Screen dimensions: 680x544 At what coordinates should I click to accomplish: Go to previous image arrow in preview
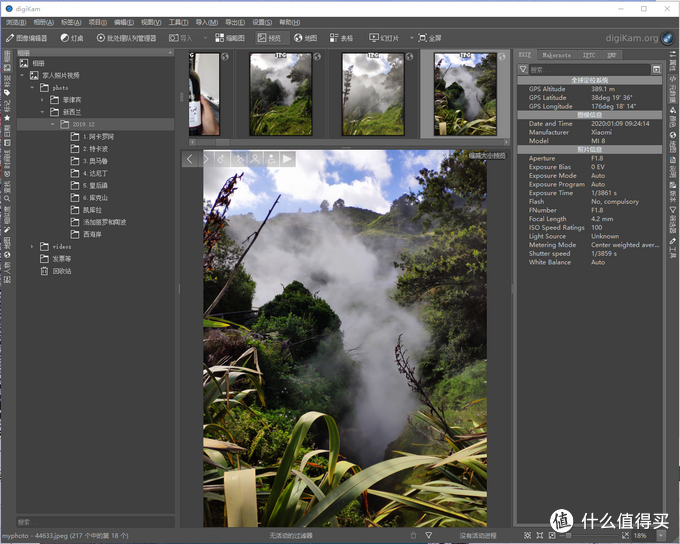click(191, 158)
